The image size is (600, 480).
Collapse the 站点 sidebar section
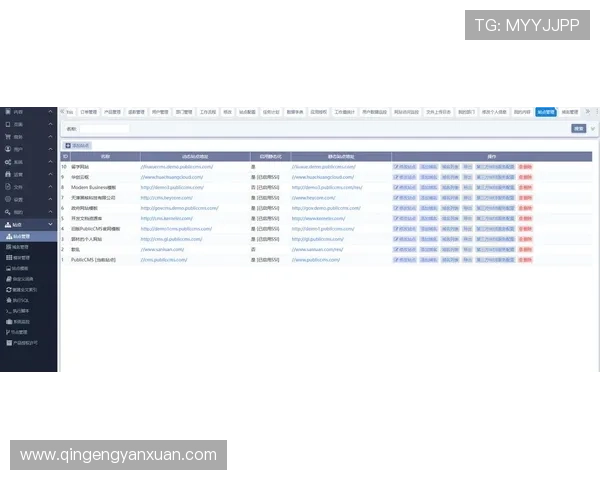click(x=50, y=225)
